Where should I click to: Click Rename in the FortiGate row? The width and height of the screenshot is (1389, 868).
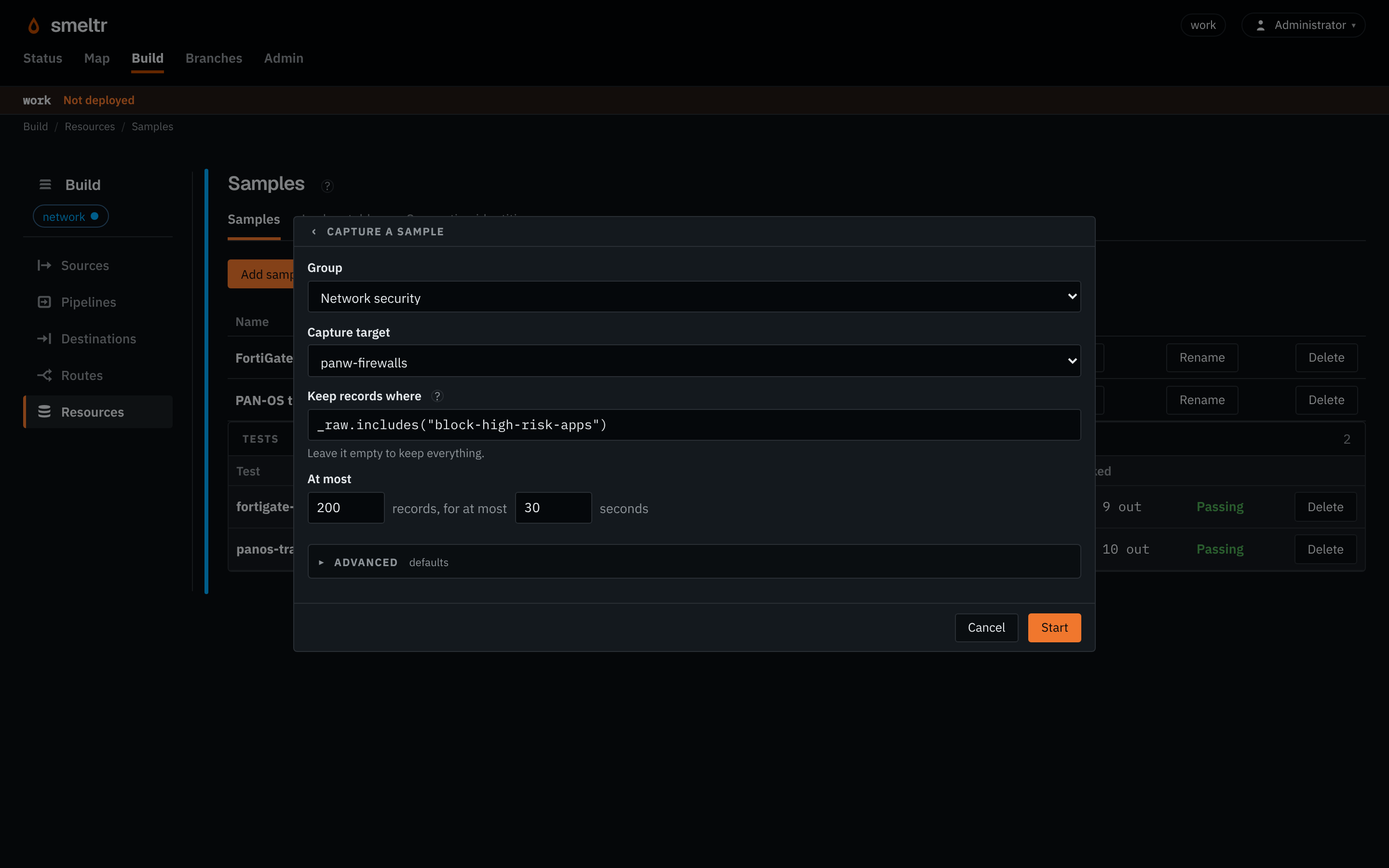point(1202,358)
